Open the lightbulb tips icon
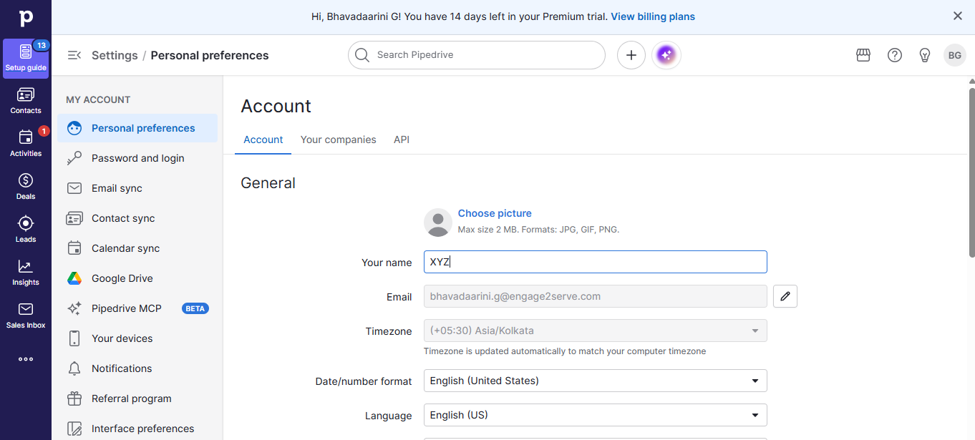This screenshot has width=975, height=440. (x=925, y=55)
